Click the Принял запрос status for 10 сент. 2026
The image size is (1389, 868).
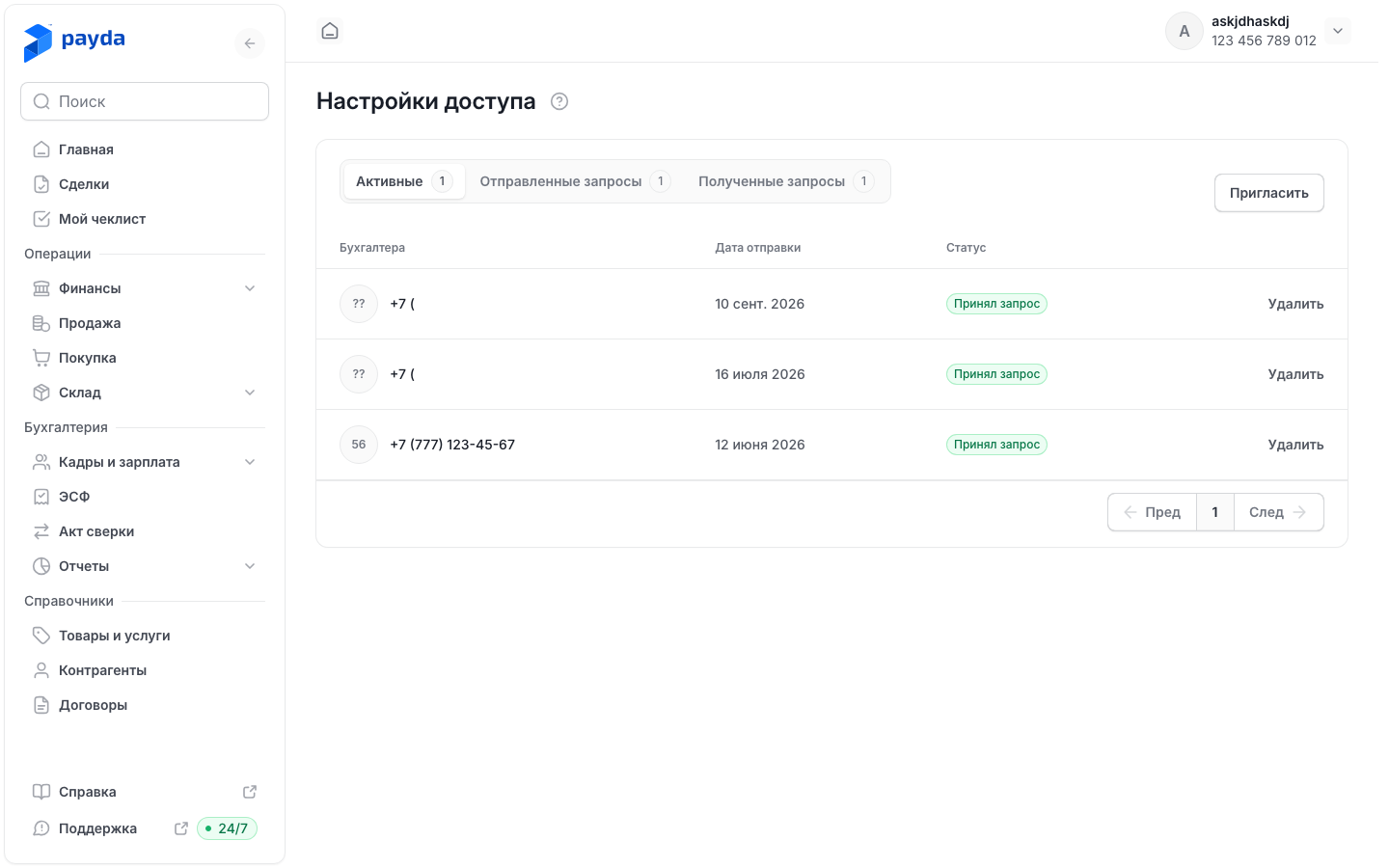coord(996,304)
